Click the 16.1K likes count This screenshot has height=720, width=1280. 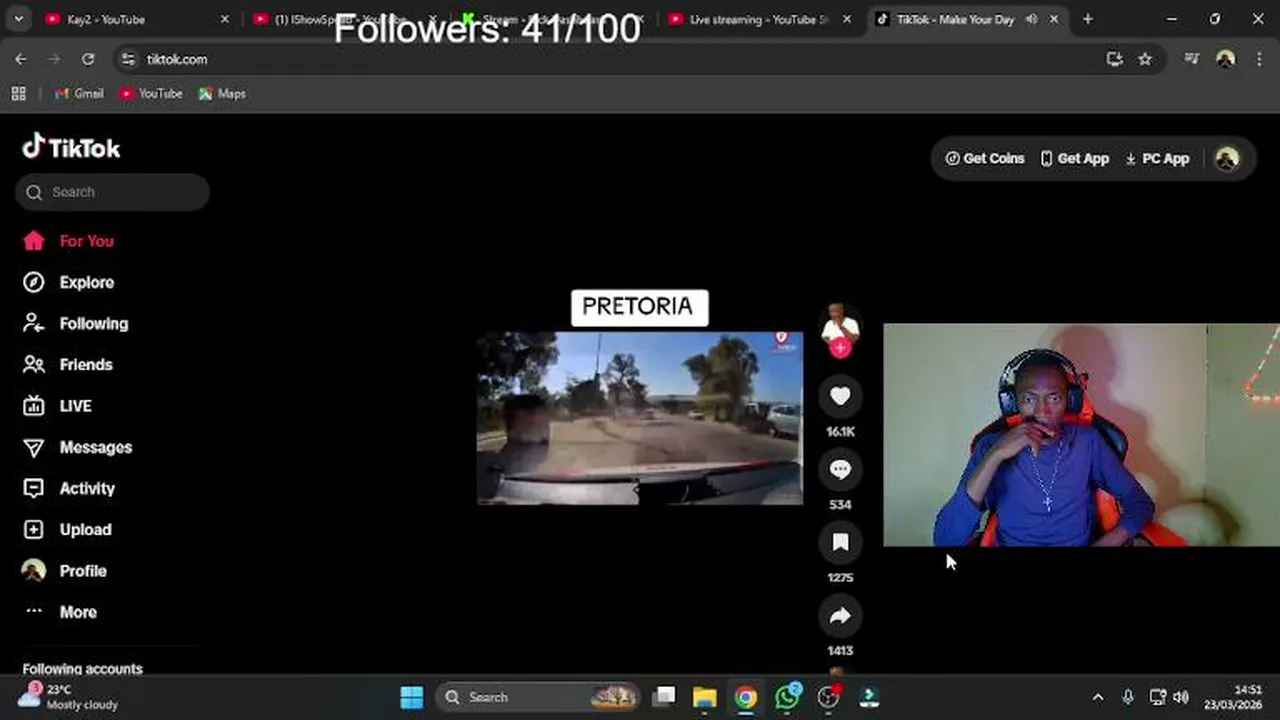click(x=840, y=431)
